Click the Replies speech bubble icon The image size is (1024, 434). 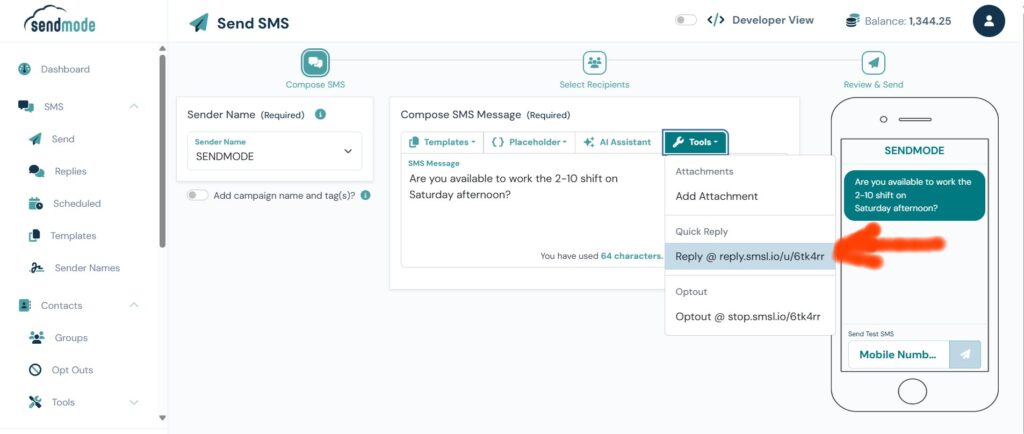click(x=37, y=171)
